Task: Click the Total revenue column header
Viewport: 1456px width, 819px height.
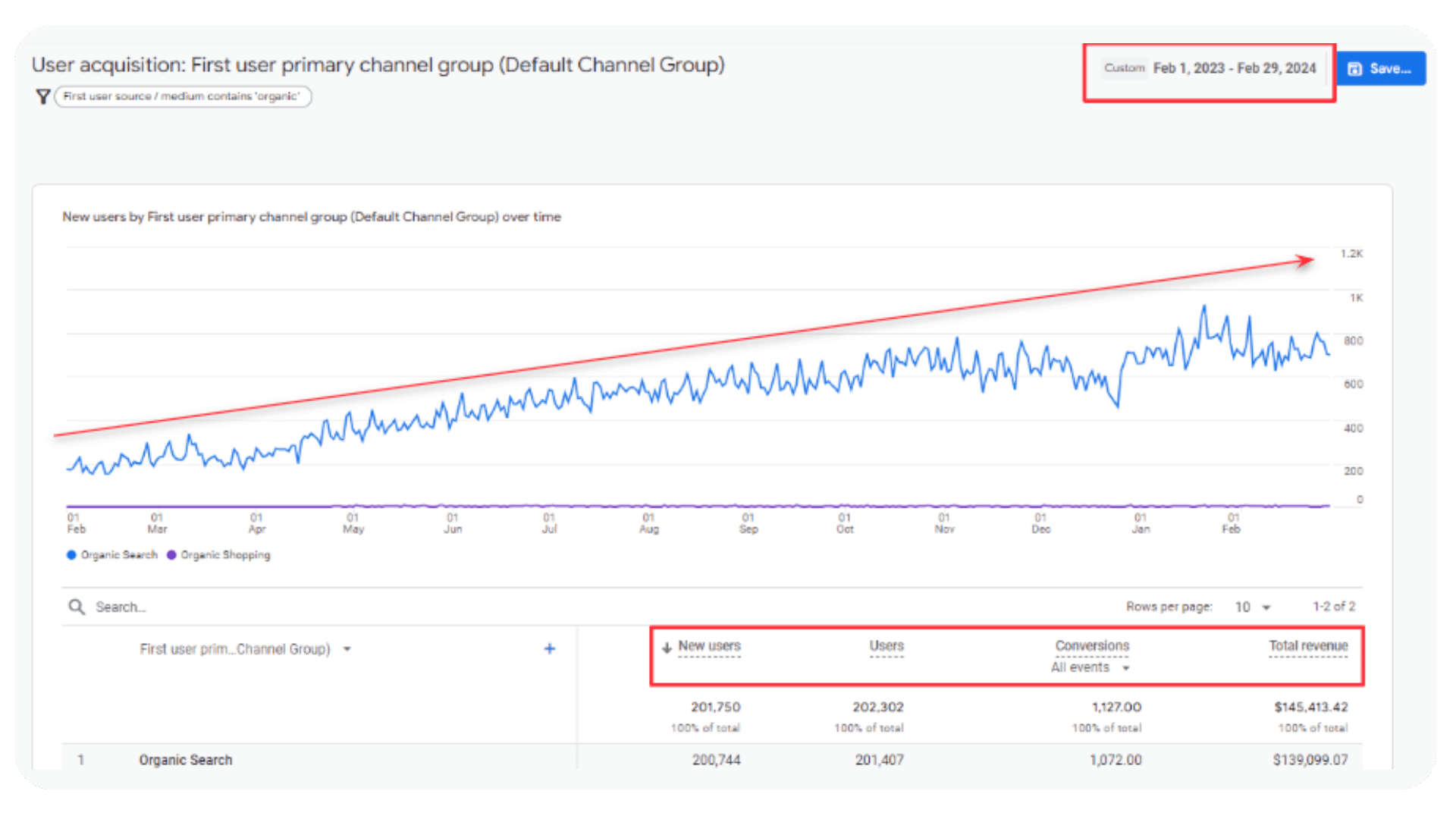Action: [1308, 646]
